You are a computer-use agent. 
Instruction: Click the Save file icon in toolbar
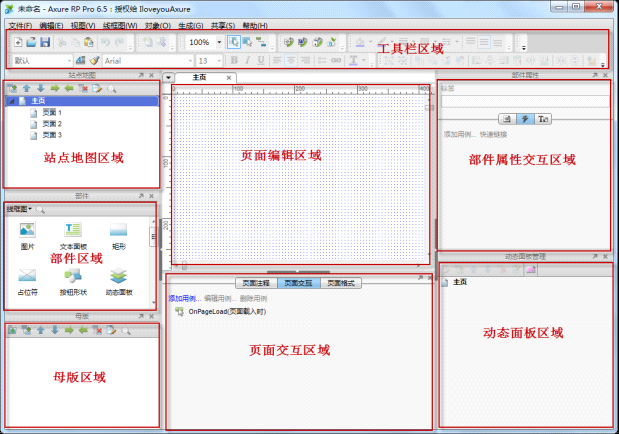click(44, 43)
